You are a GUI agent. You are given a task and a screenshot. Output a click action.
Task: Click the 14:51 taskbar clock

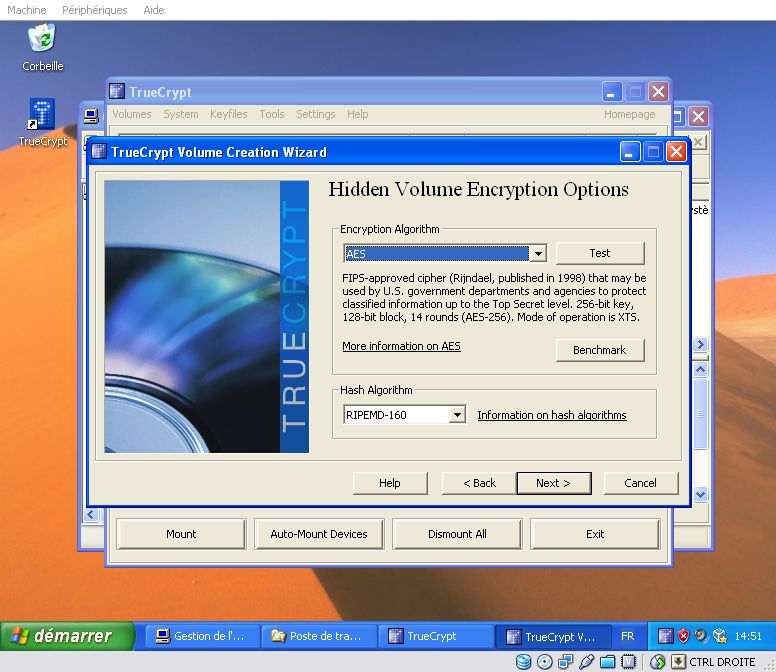pyautogui.click(x=748, y=636)
